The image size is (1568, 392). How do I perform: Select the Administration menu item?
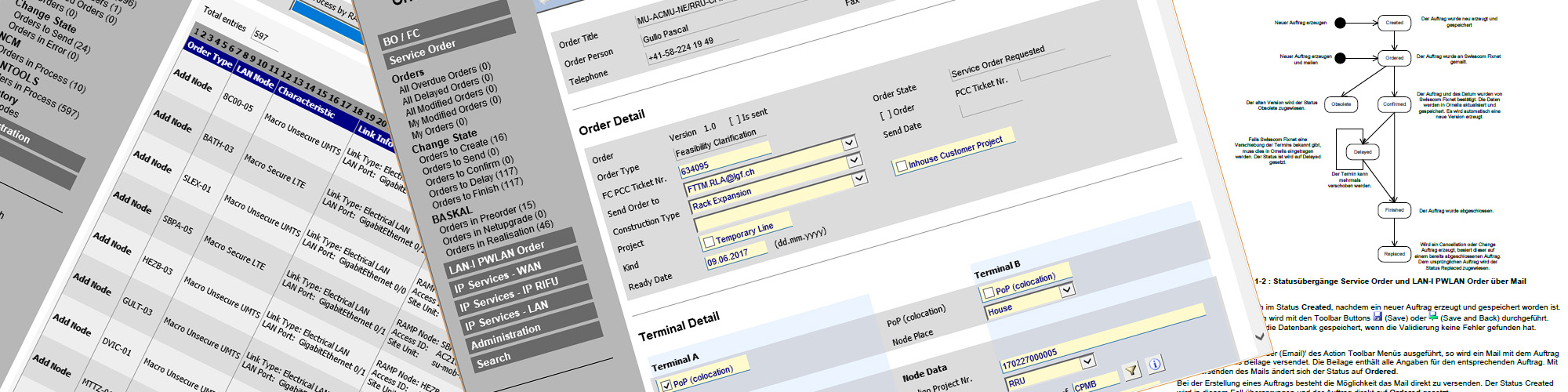click(506, 336)
